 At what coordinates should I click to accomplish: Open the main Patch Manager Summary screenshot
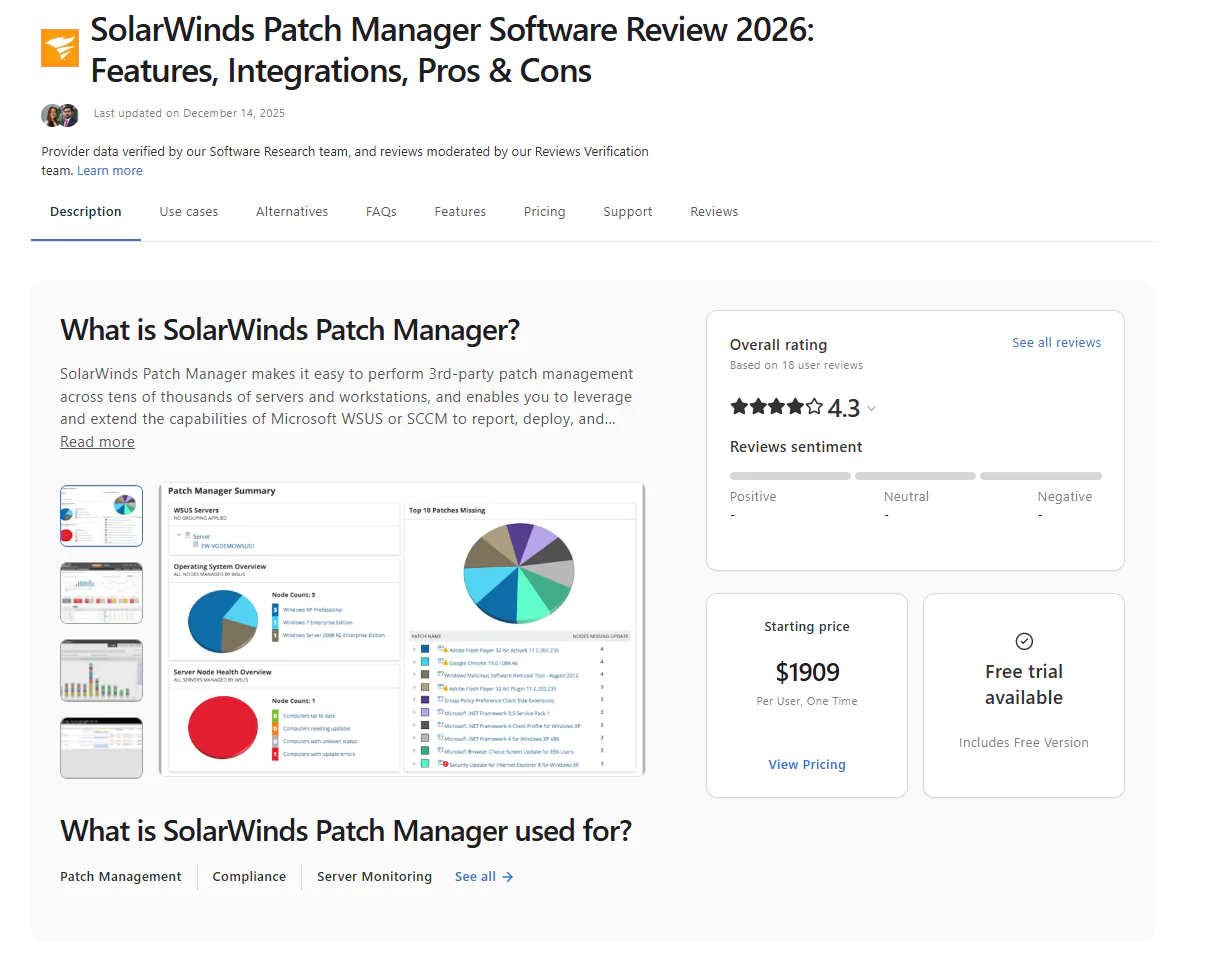tap(402, 629)
